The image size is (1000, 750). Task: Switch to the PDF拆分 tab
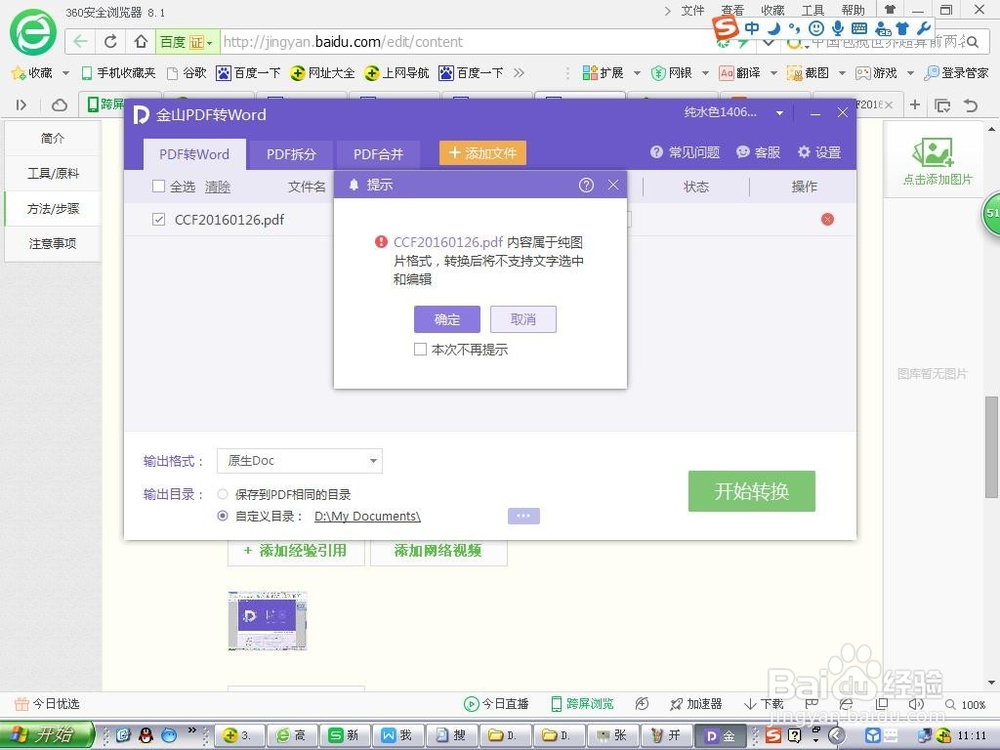click(x=291, y=154)
